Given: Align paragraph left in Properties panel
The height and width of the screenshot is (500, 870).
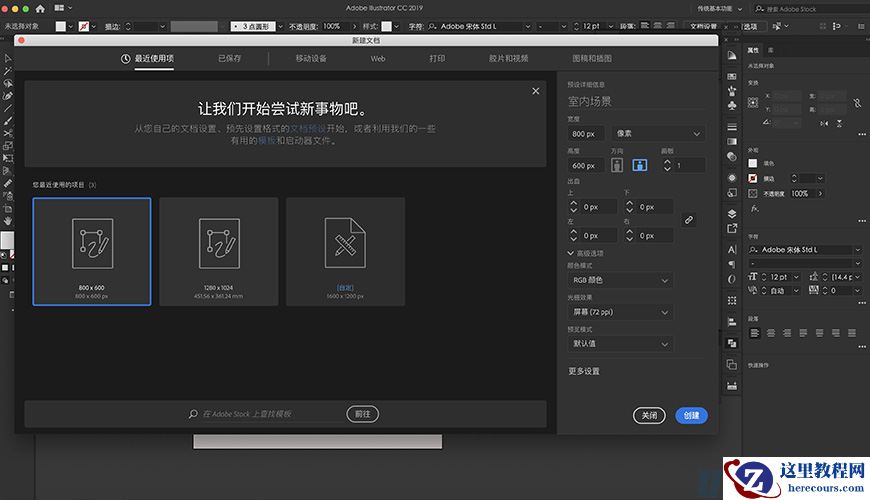Looking at the screenshot, I should (754, 333).
